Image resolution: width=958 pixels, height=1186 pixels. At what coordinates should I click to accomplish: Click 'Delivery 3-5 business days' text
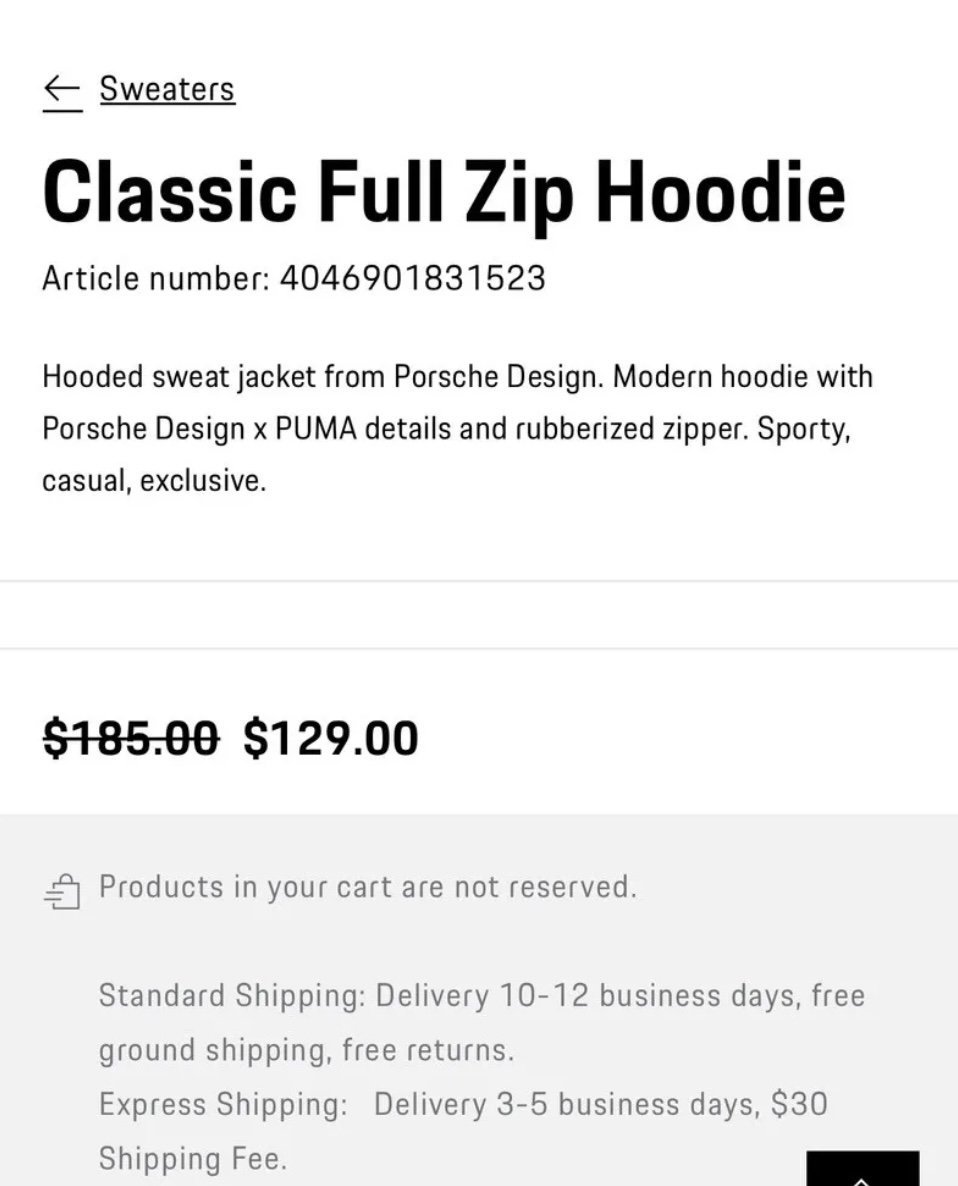click(566, 1104)
